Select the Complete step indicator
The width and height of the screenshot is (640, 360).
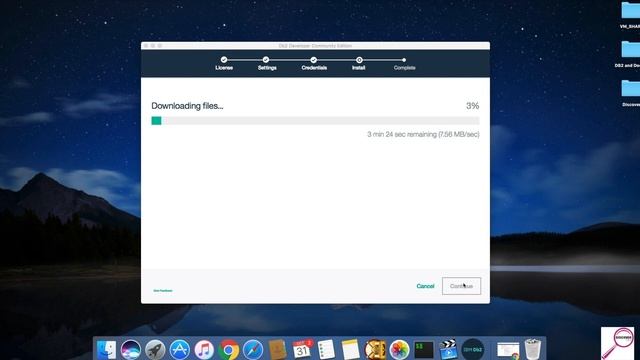404,64
